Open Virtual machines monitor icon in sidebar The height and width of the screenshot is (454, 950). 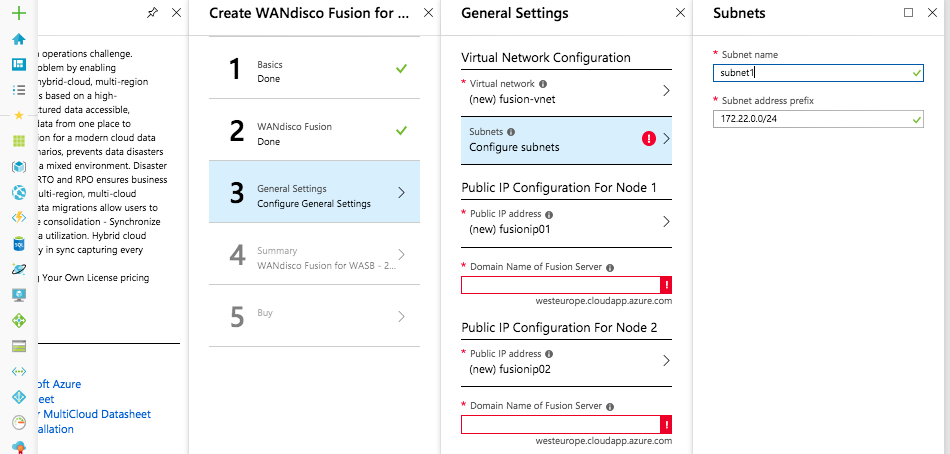tap(19, 295)
